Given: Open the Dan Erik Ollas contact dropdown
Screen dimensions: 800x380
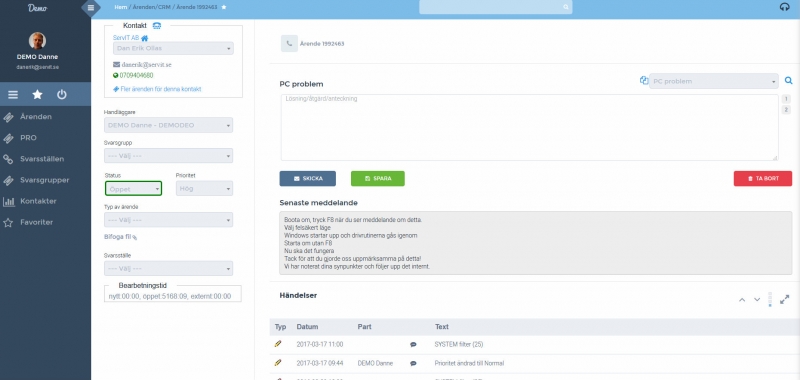Looking at the screenshot, I should [173, 48].
